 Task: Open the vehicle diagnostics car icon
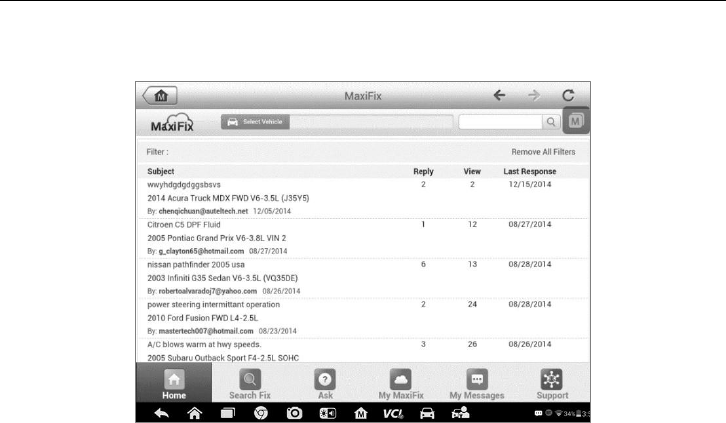[427, 413]
